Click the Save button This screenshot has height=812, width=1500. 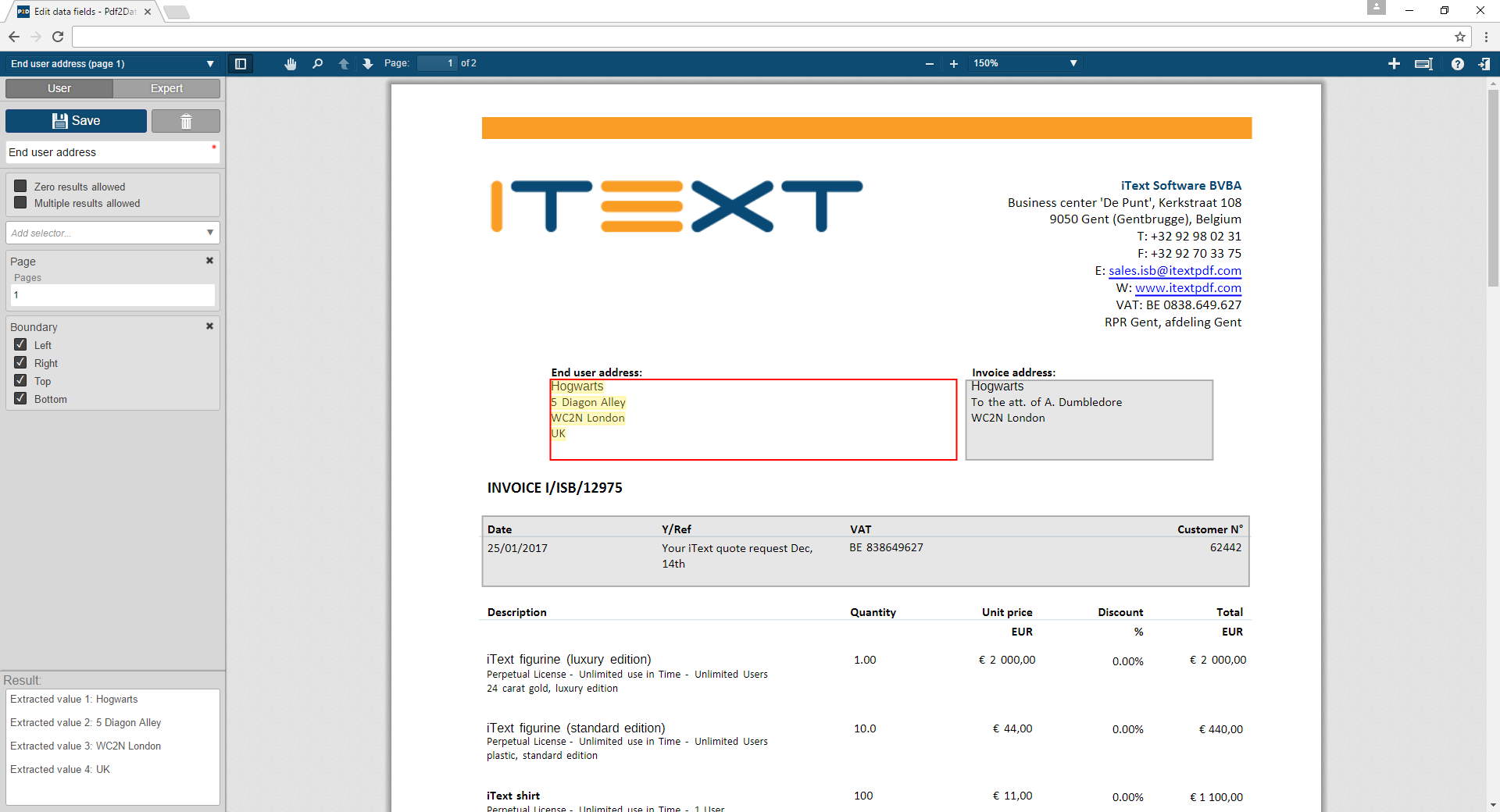coord(76,121)
